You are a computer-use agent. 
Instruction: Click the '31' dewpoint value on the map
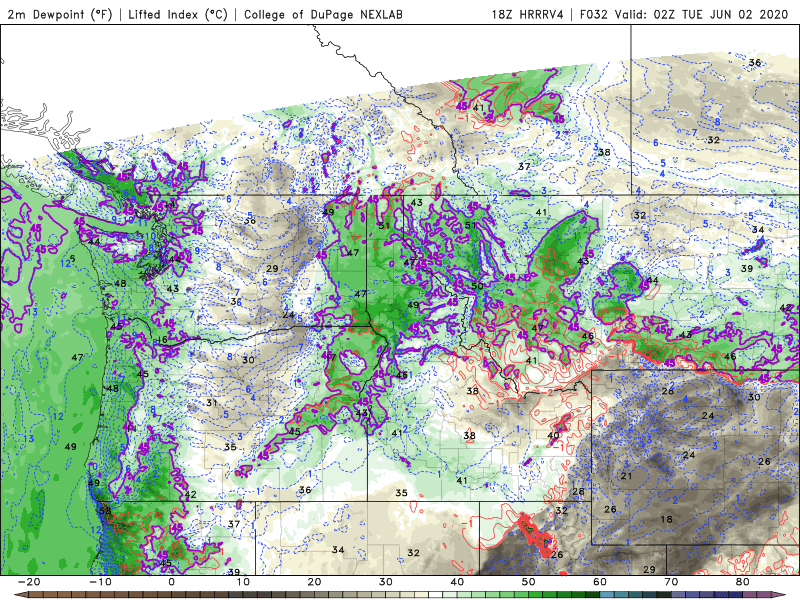click(212, 403)
